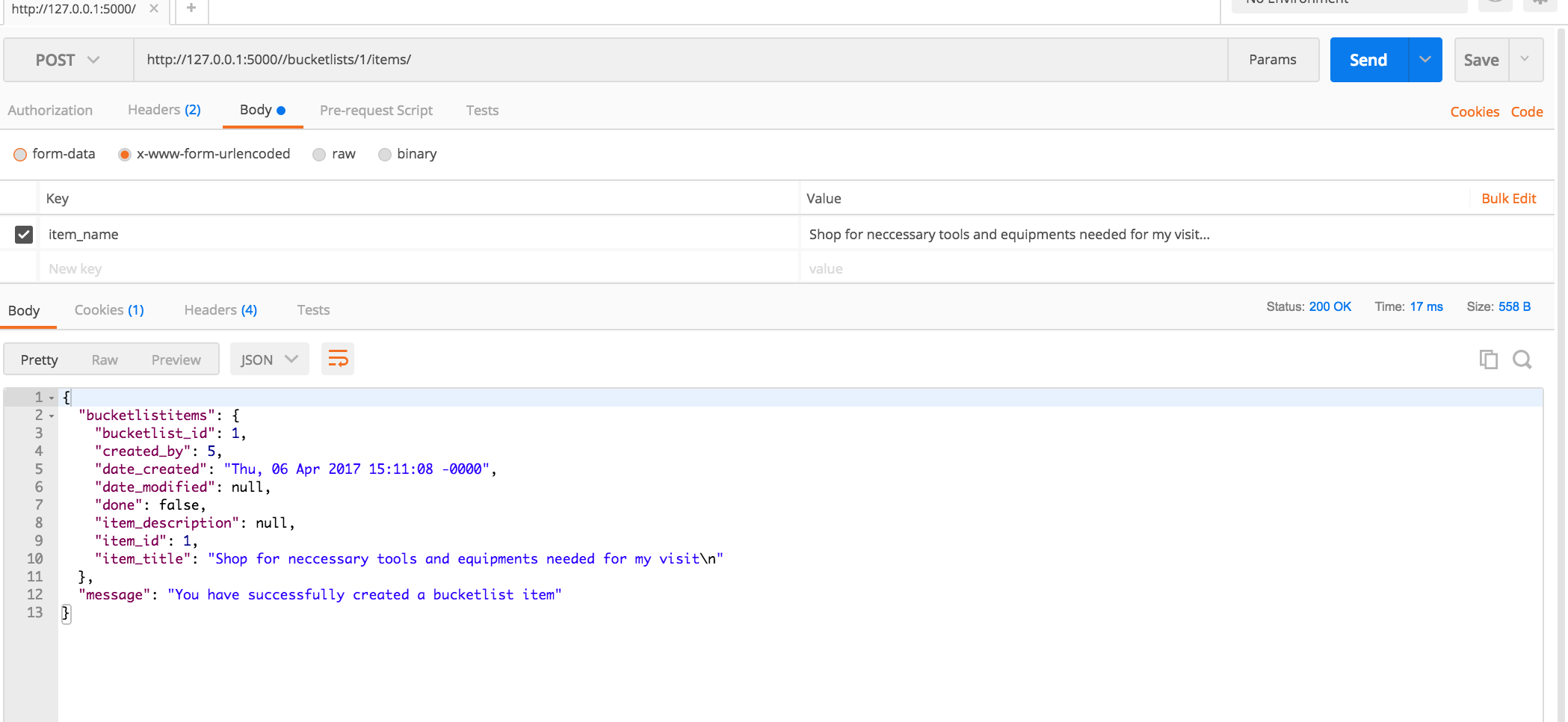Click the "bucketlist_id" line in response

[x=170, y=433]
